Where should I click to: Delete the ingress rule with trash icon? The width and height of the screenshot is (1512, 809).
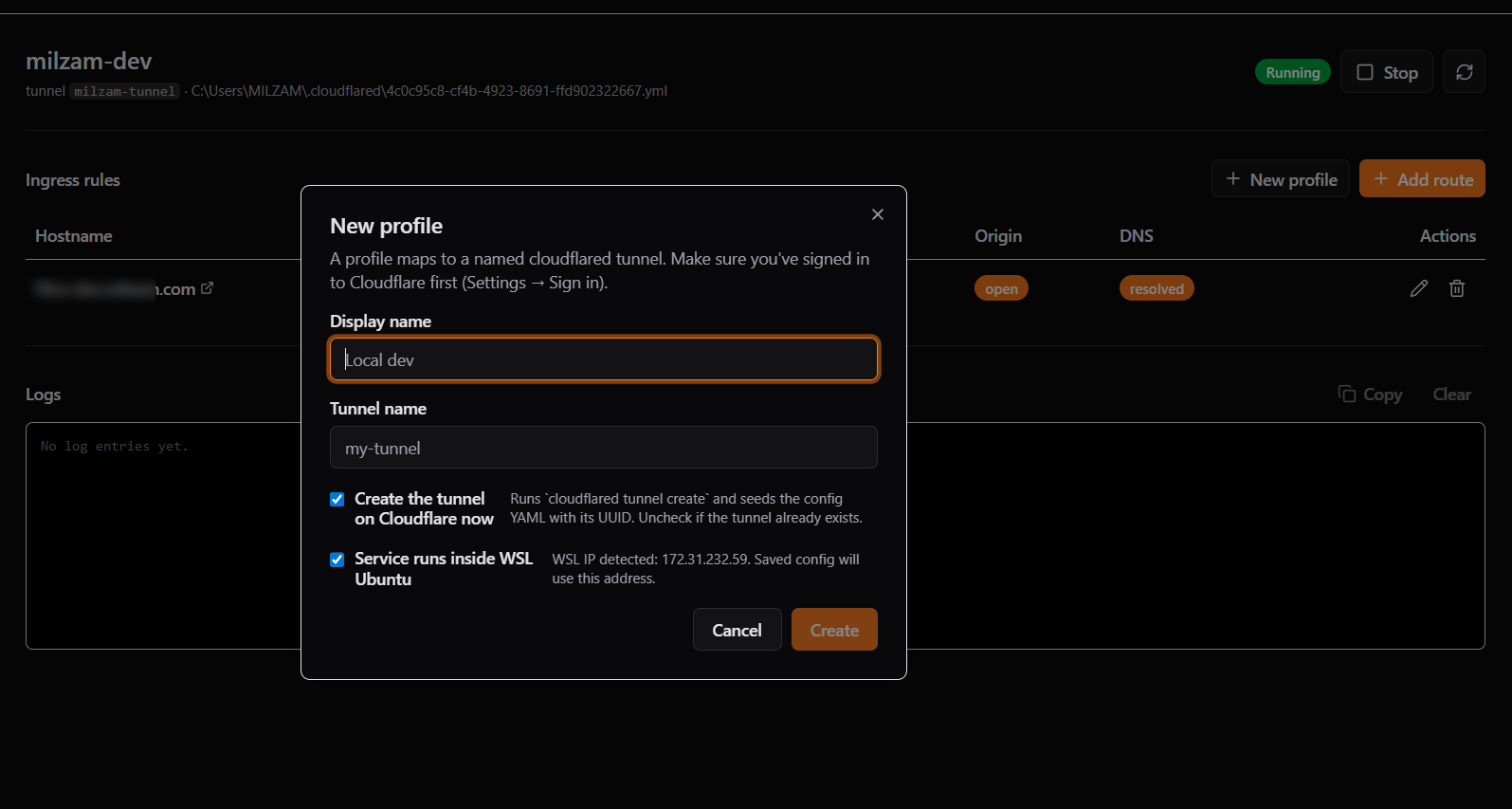tap(1457, 288)
